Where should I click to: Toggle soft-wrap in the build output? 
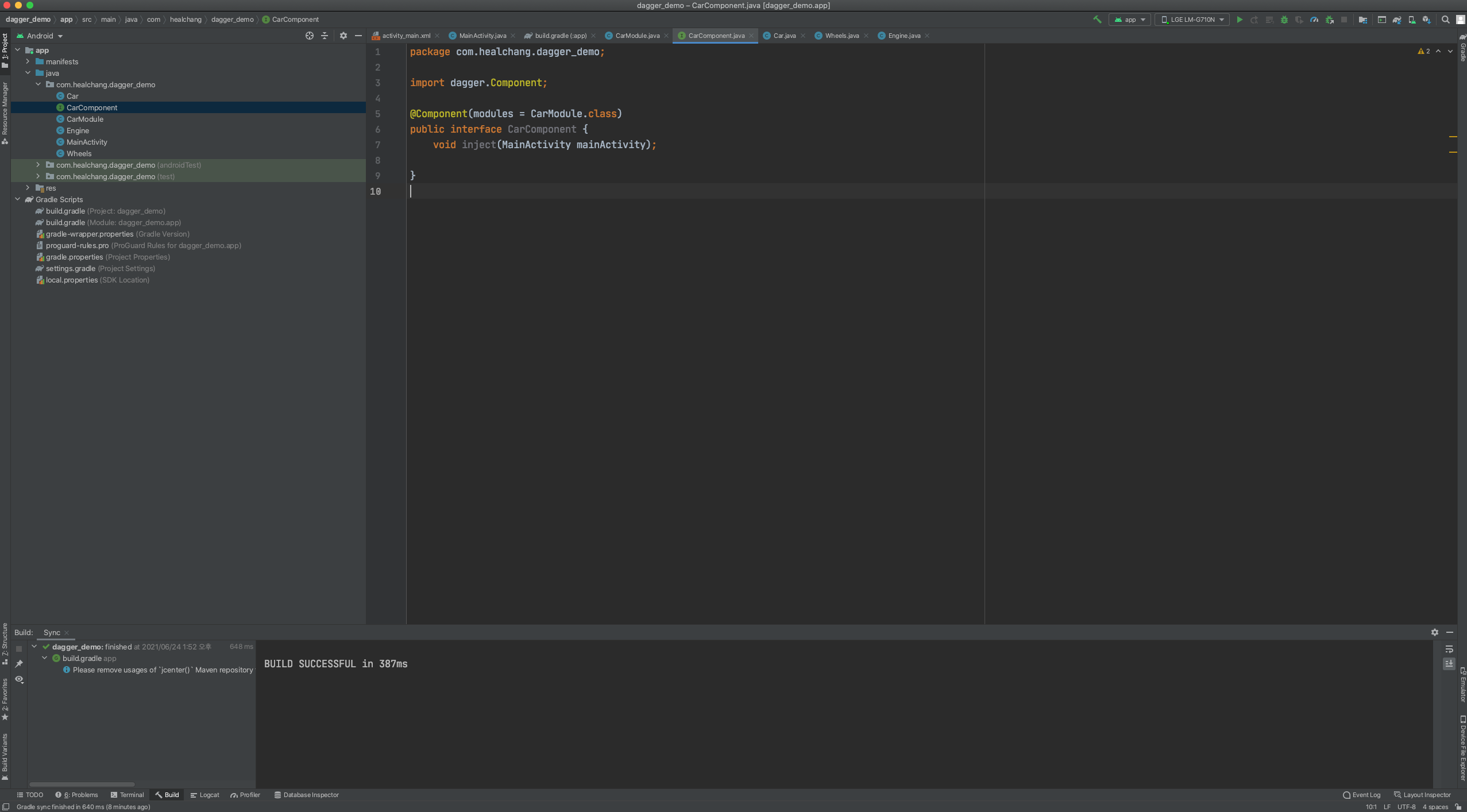pos(1449,649)
